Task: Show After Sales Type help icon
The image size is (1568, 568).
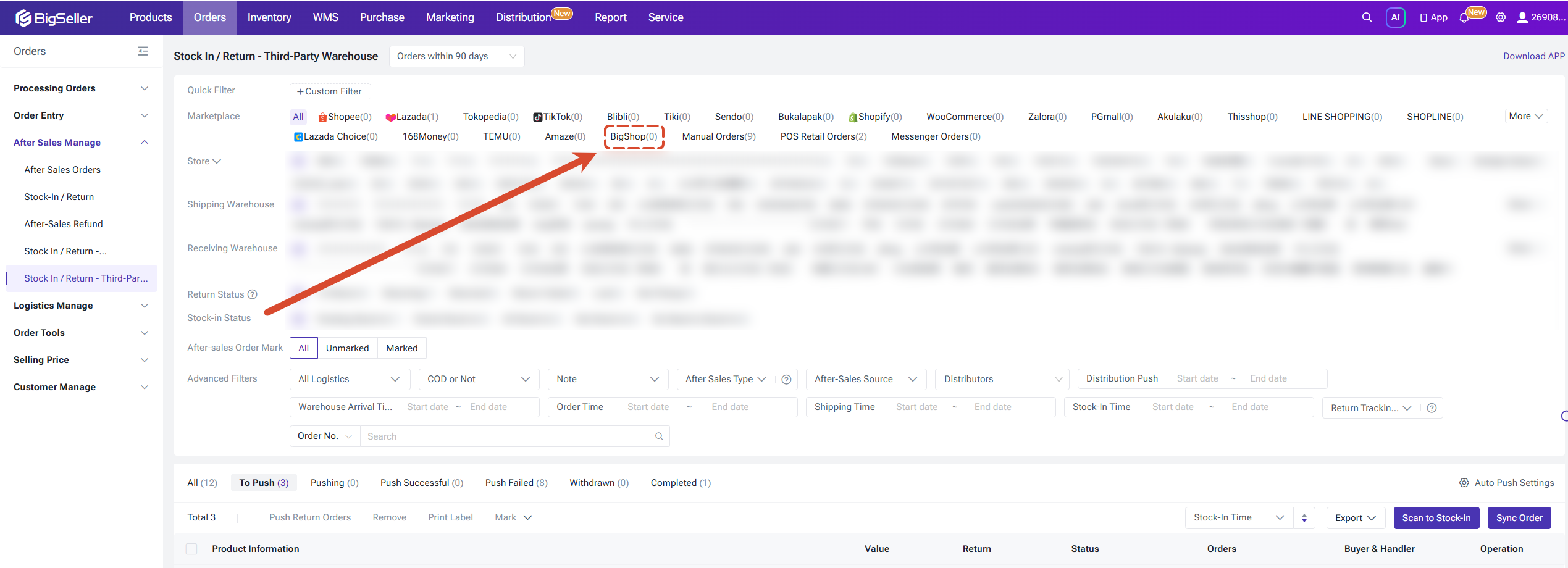Action: pos(786,379)
